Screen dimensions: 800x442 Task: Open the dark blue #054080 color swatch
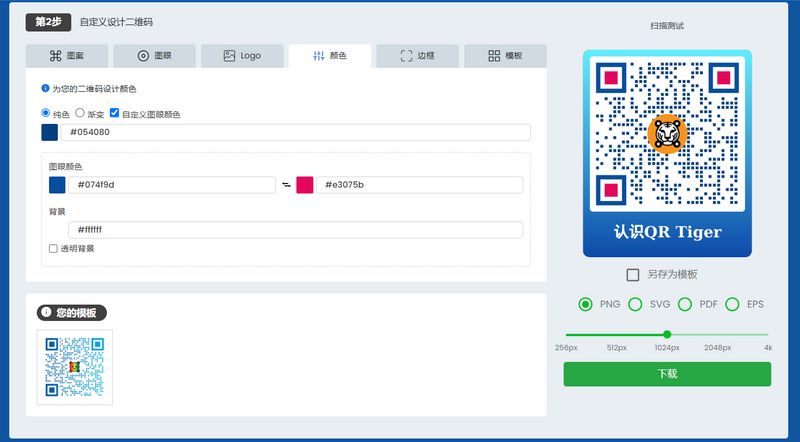pyautogui.click(x=49, y=132)
